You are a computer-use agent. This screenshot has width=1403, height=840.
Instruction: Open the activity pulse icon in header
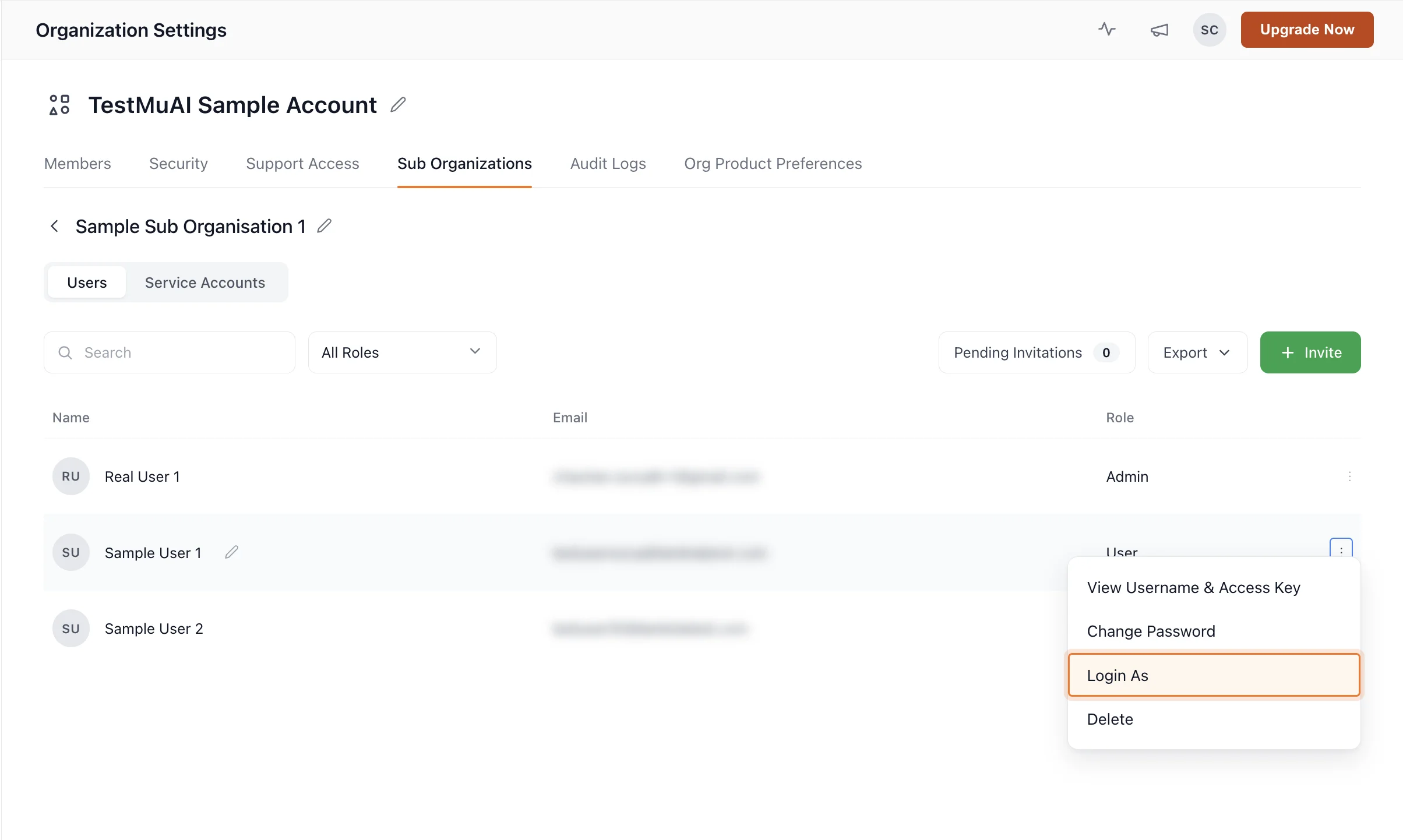pos(1107,29)
